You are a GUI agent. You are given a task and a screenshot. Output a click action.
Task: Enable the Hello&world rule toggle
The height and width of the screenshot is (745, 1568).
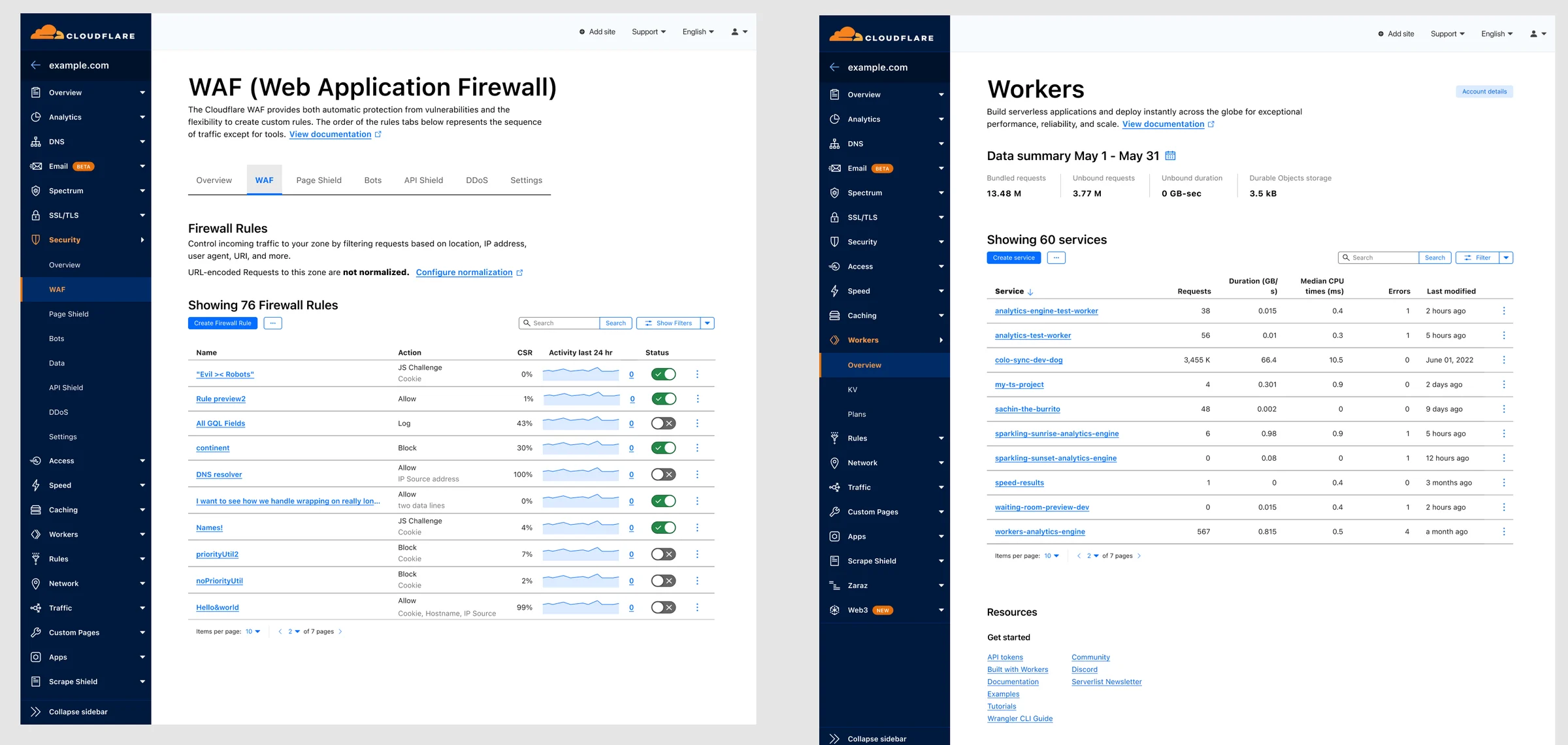point(663,607)
